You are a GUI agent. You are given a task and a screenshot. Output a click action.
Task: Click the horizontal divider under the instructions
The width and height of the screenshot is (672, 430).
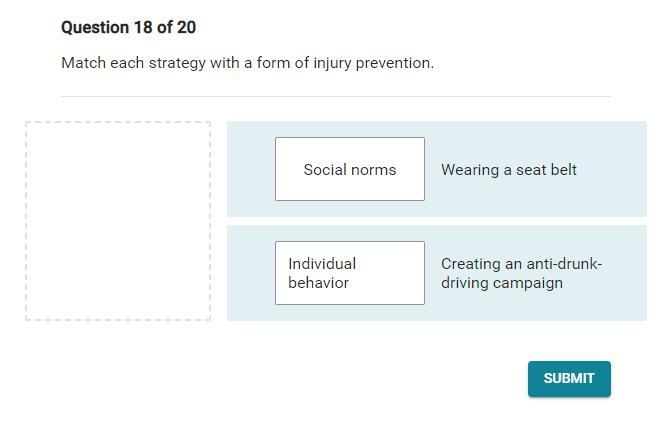coord(335,97)
